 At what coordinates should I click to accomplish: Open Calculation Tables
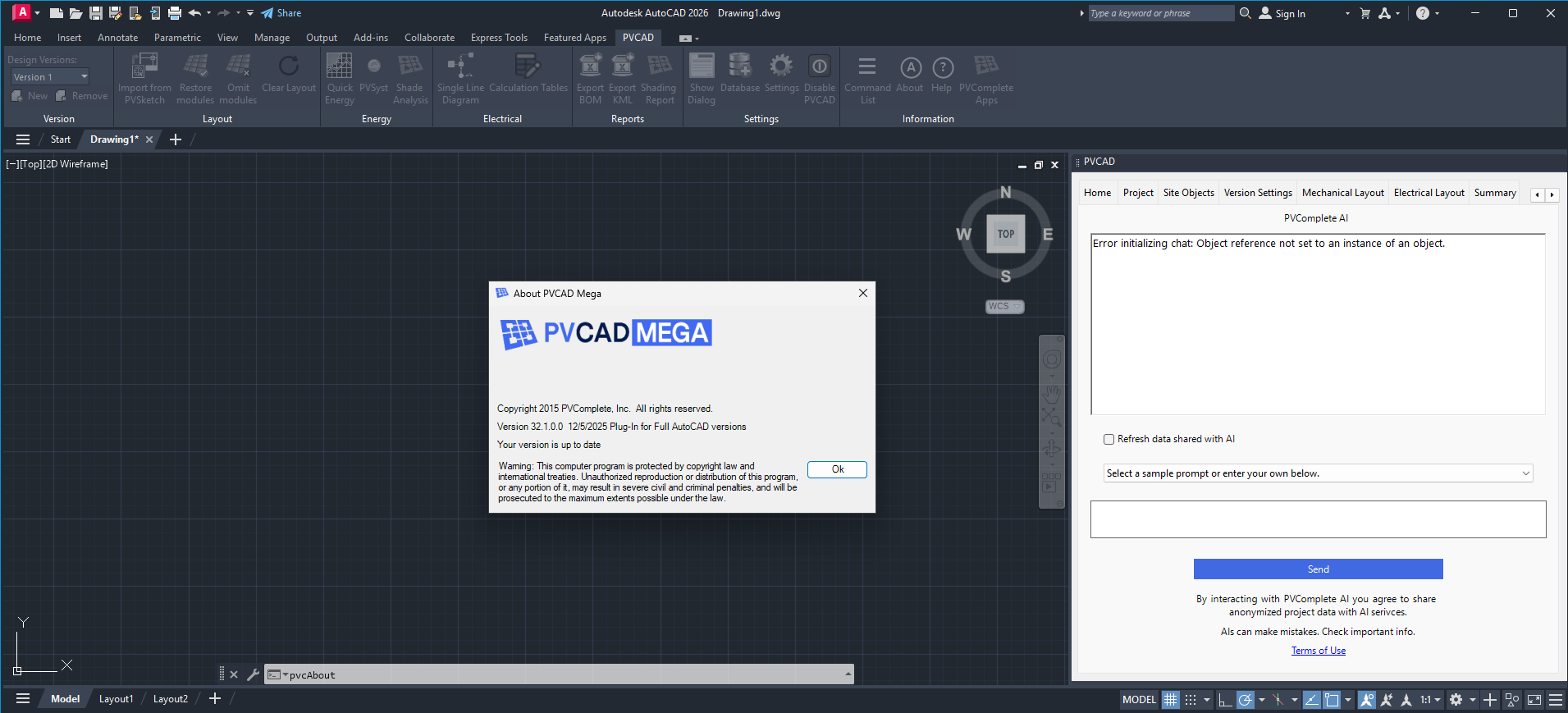click(x=528, y=73)
